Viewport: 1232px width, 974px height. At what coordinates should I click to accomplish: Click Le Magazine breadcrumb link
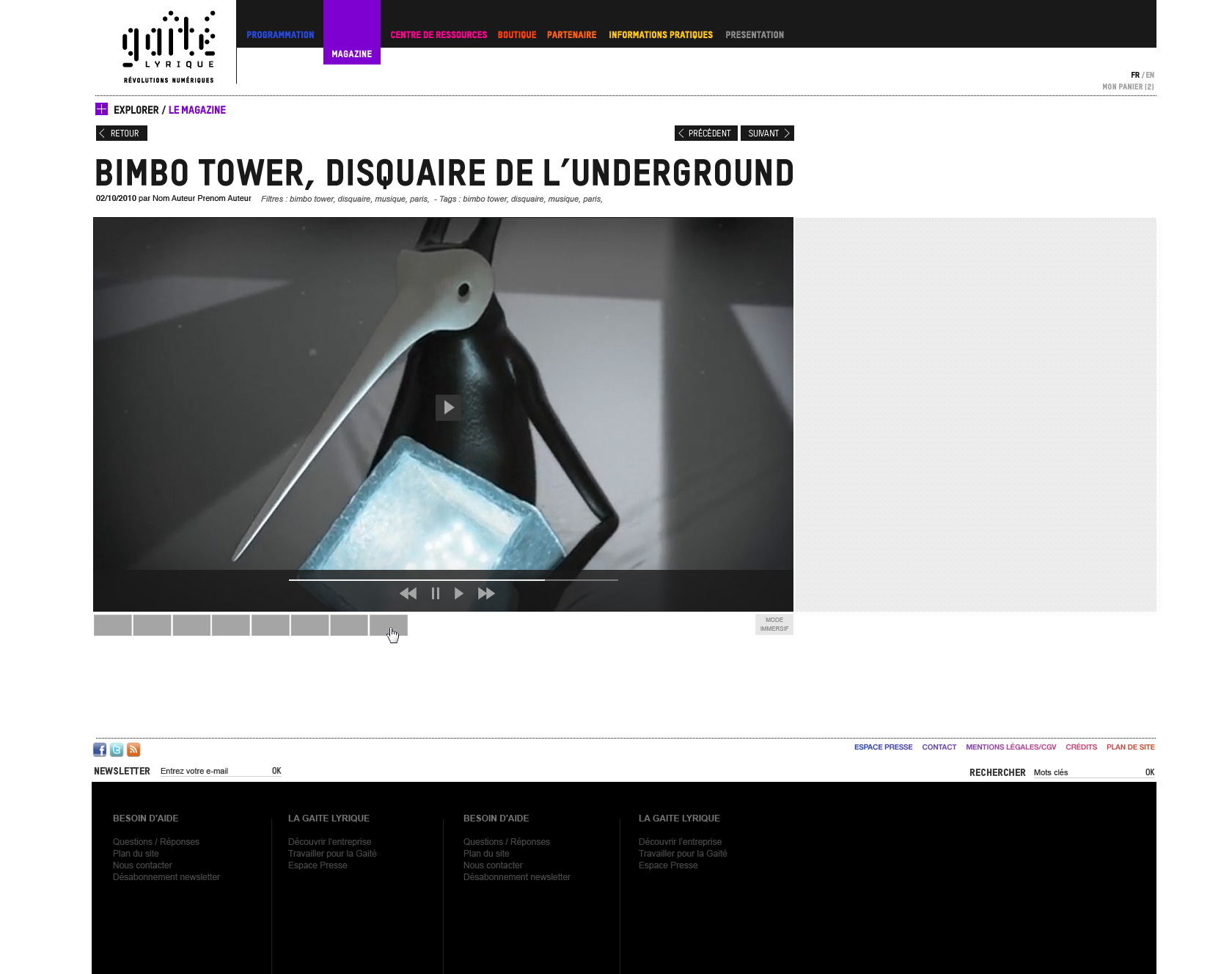(197, 110)
